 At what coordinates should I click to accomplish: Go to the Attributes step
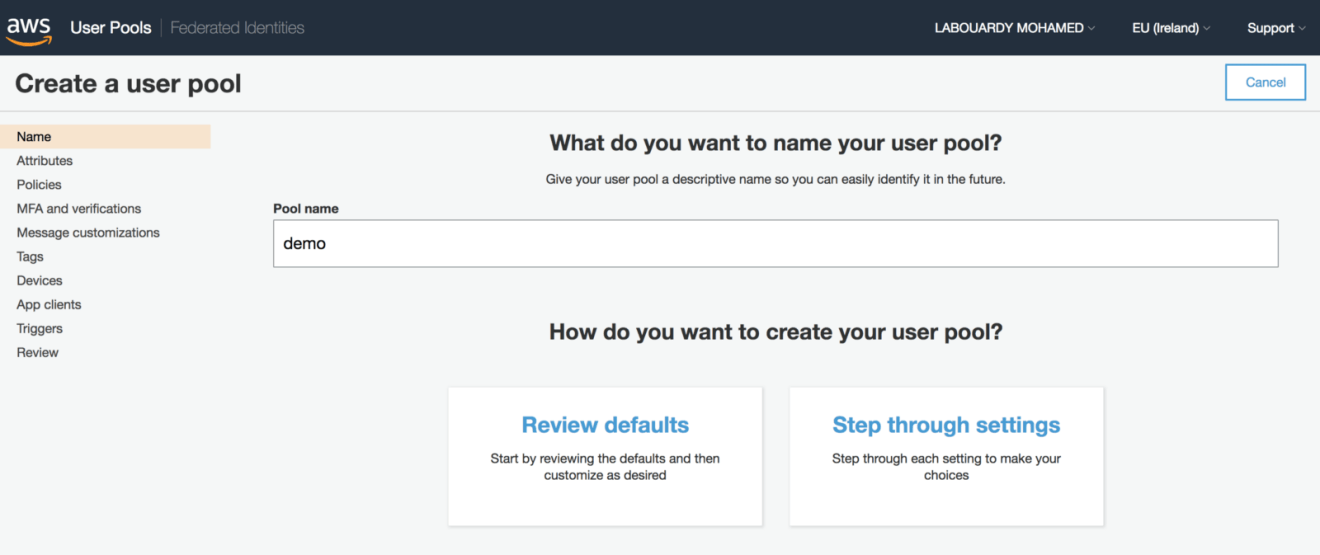(x=45, y=161)
